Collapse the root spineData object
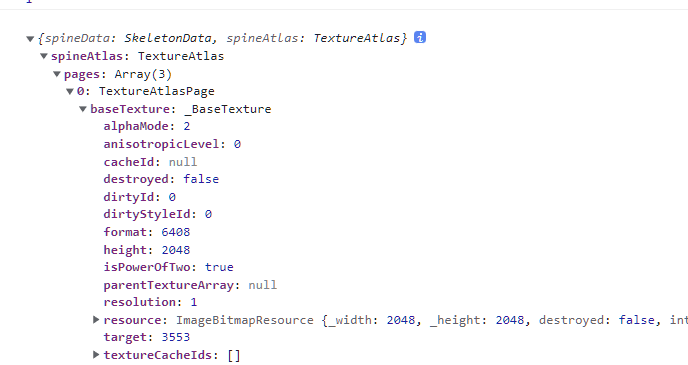 tap(30, 39)
